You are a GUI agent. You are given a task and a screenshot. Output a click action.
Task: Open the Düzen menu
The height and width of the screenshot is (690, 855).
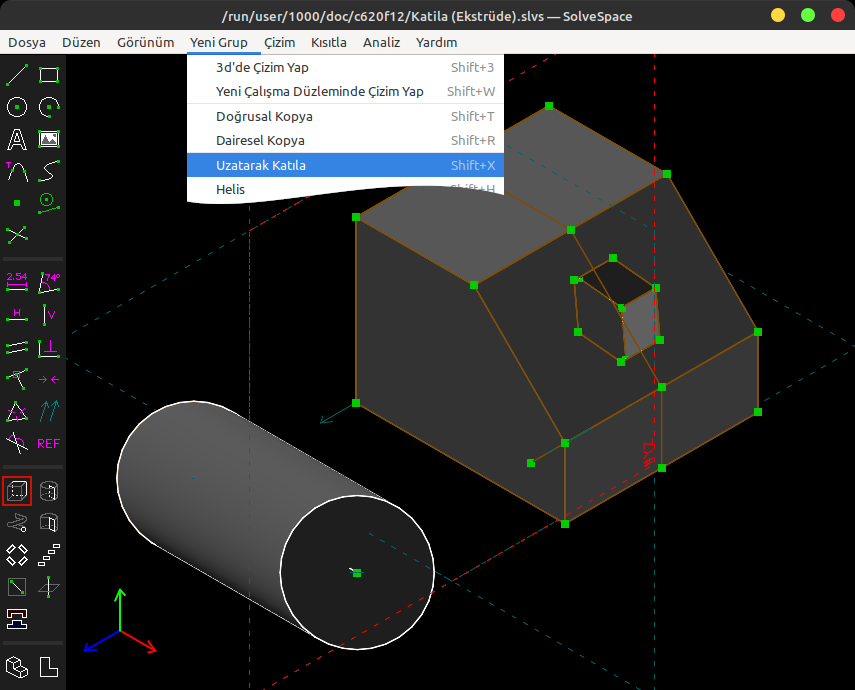point(81,43)
